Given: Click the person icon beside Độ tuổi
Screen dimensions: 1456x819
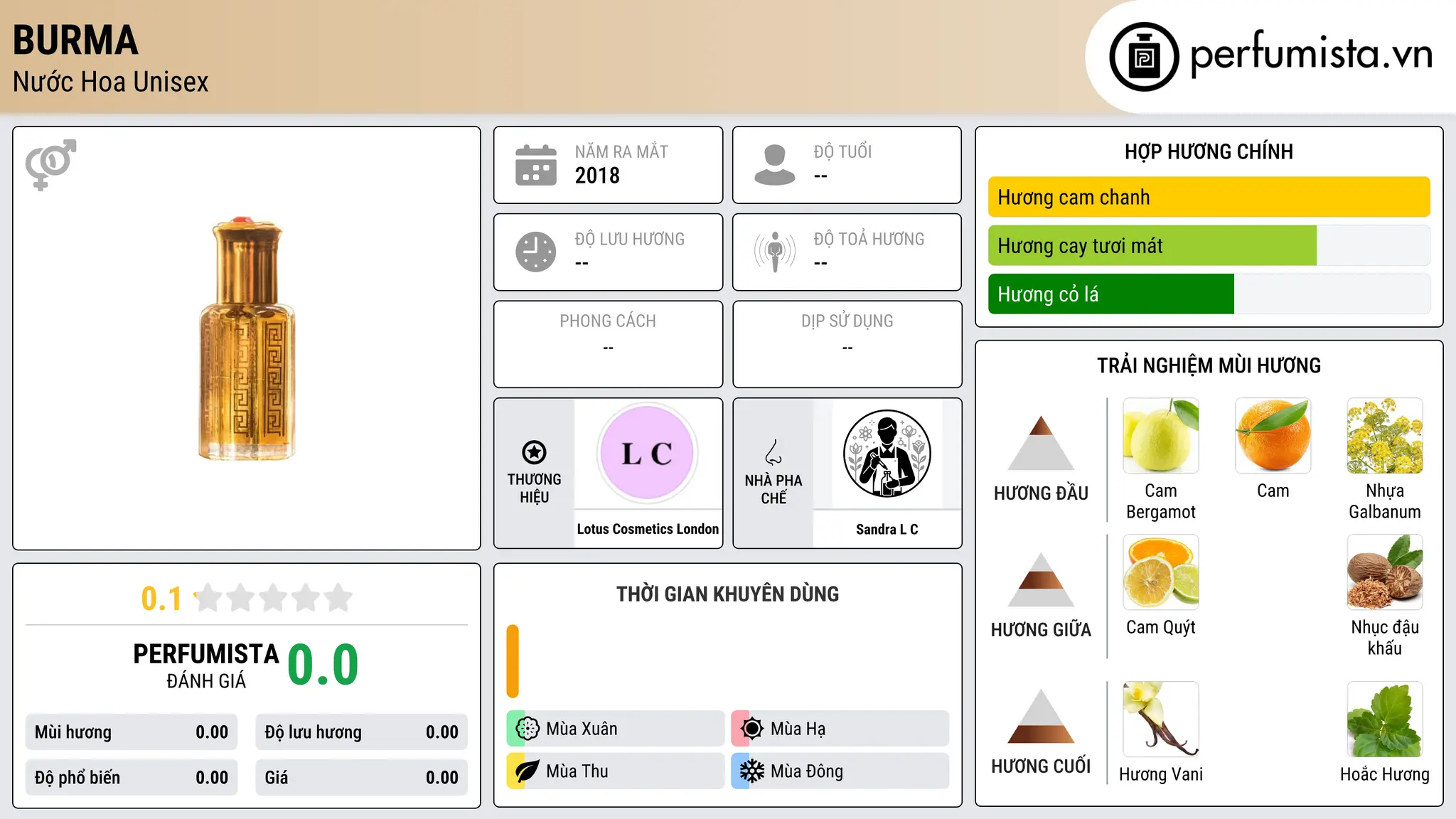Looking at the screenshot, I should (x=775, y=165).
